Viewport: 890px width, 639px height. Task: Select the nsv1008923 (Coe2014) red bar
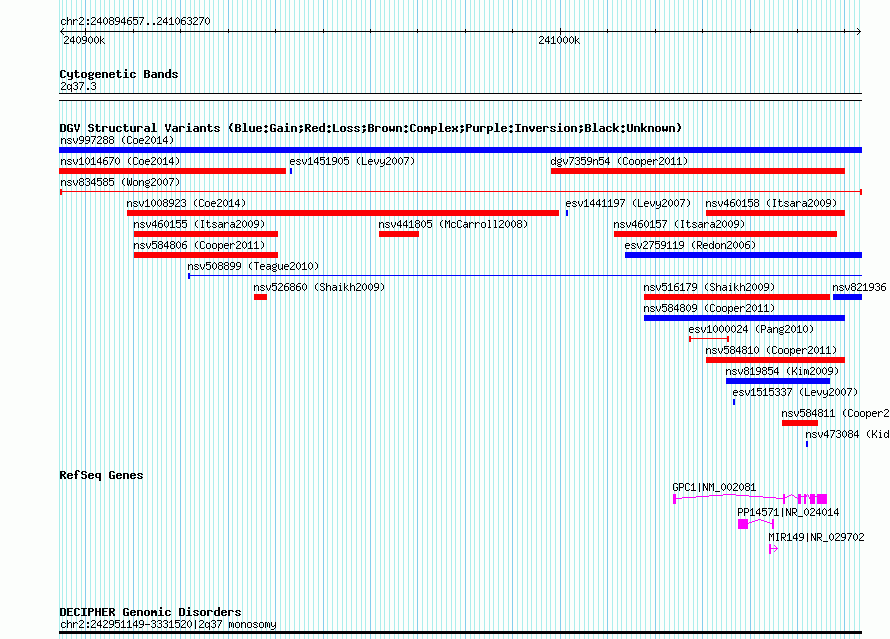[x=343, y=213]
